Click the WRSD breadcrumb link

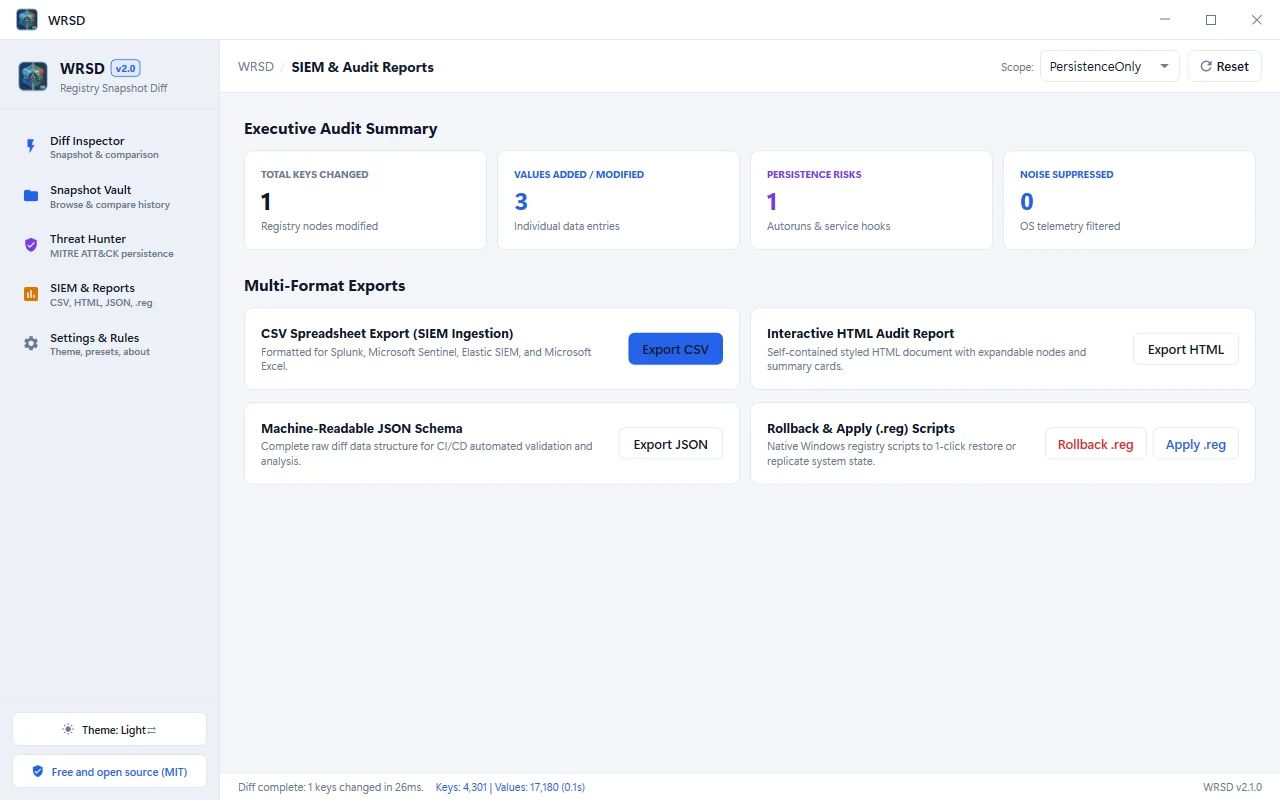click(x=256, y=67)
